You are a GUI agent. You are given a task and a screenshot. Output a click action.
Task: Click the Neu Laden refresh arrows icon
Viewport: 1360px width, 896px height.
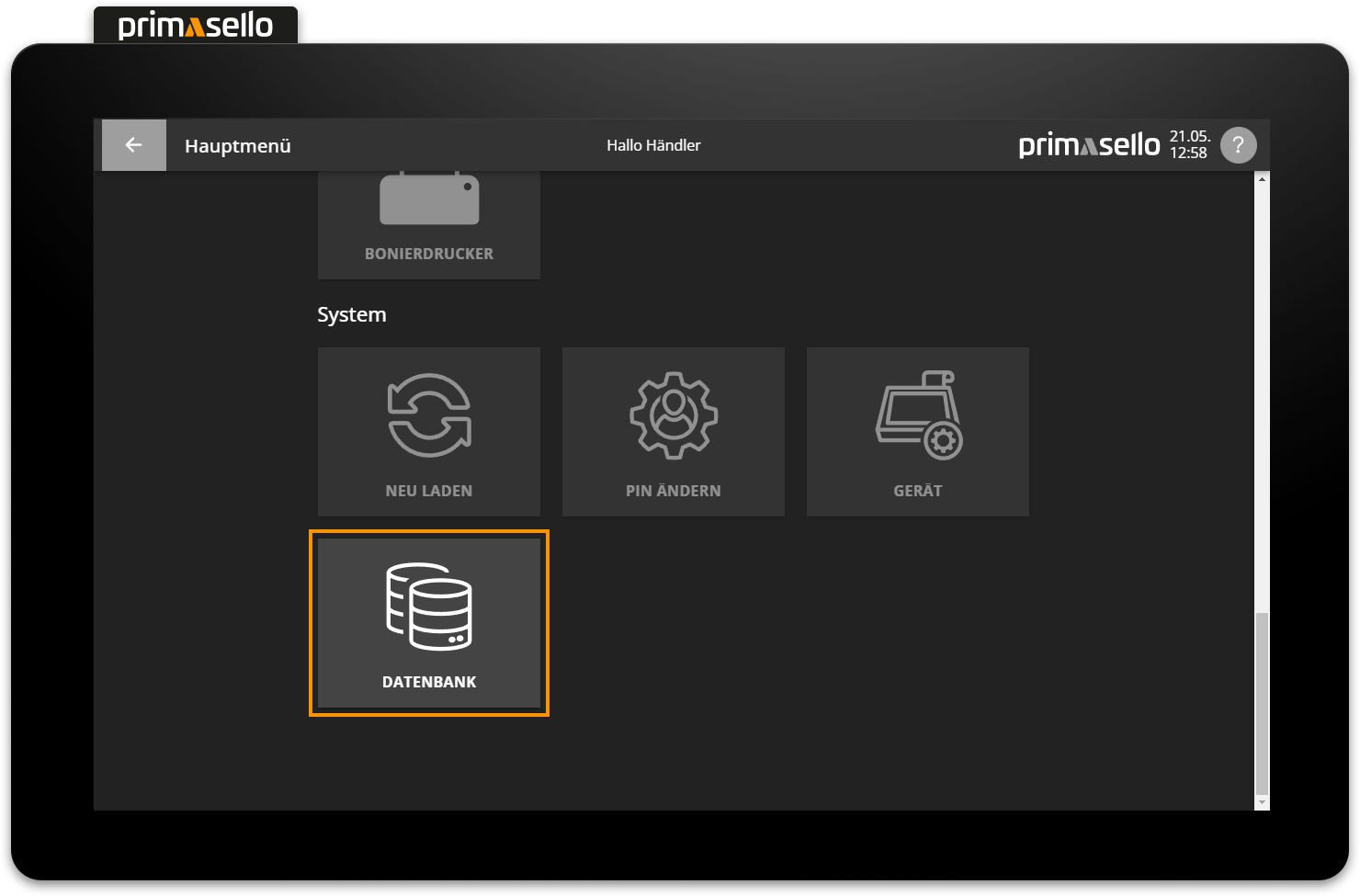(x=429, y=415)
